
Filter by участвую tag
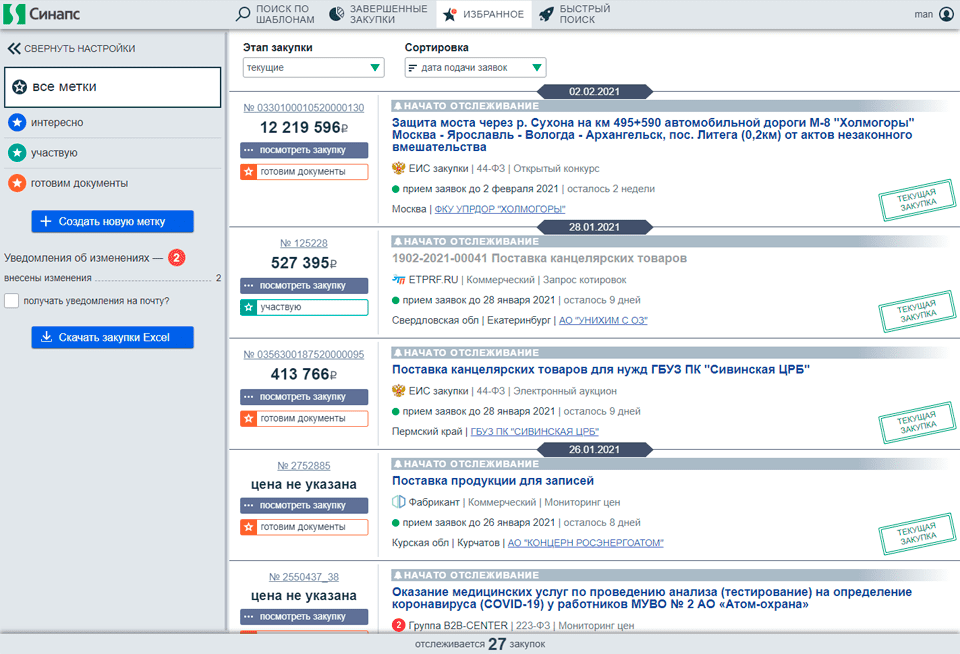point(113,152)
